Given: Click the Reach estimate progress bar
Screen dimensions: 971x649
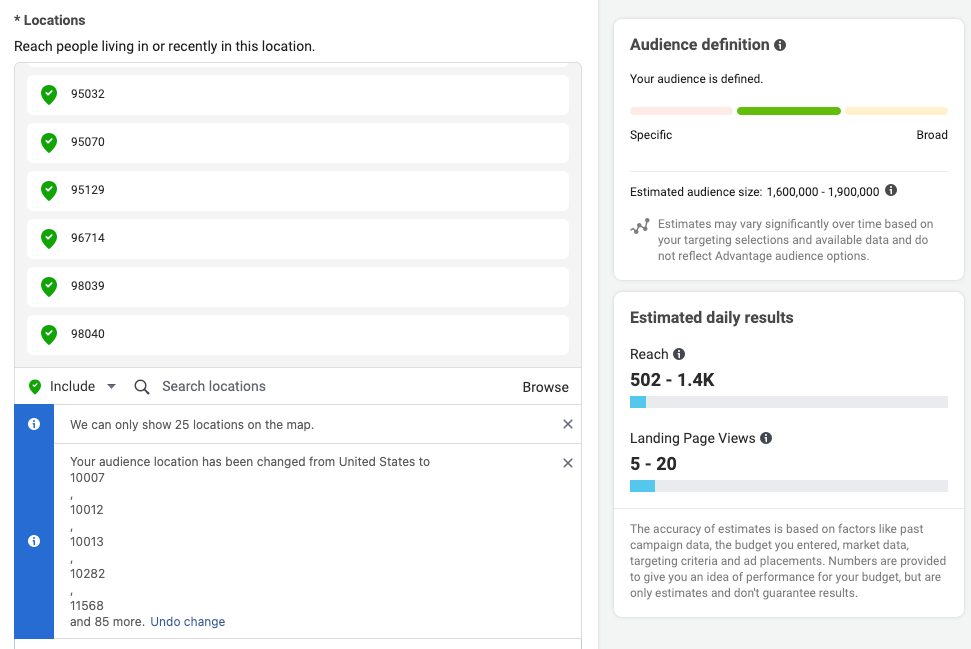Looking at the screenshot, I should click(788, 402).
